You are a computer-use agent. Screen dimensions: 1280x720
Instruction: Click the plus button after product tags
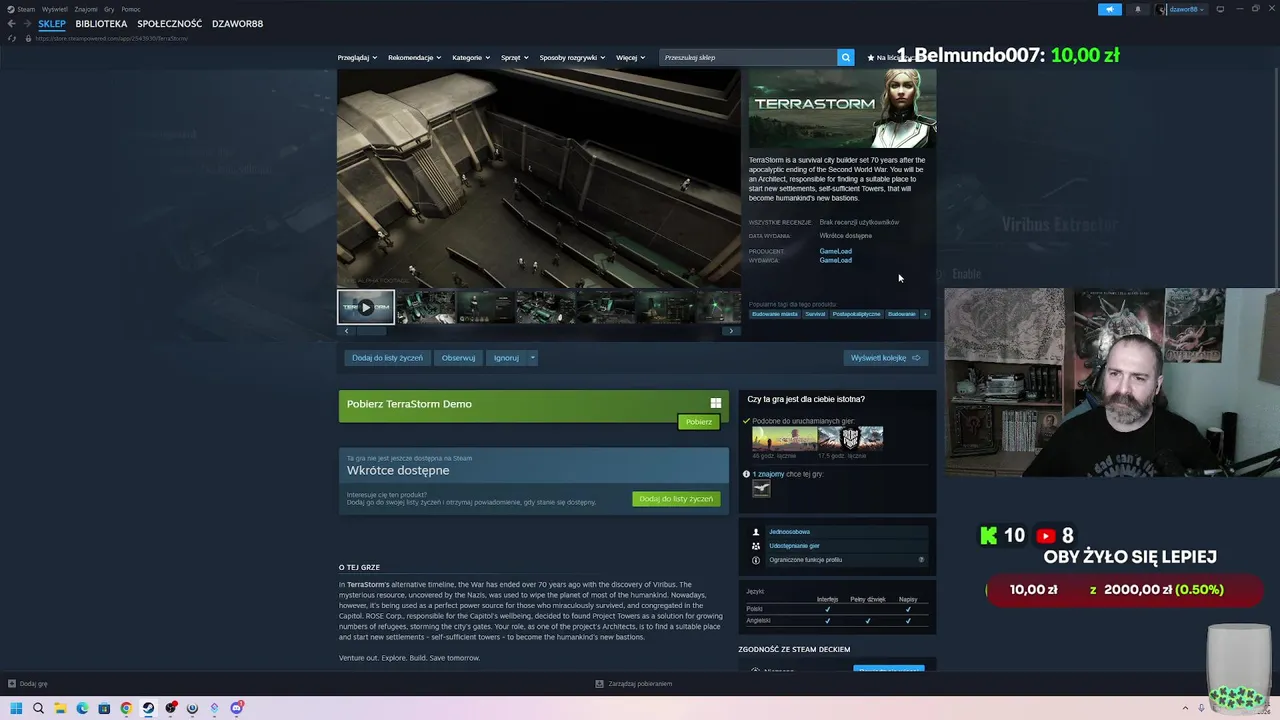(925, 314)
